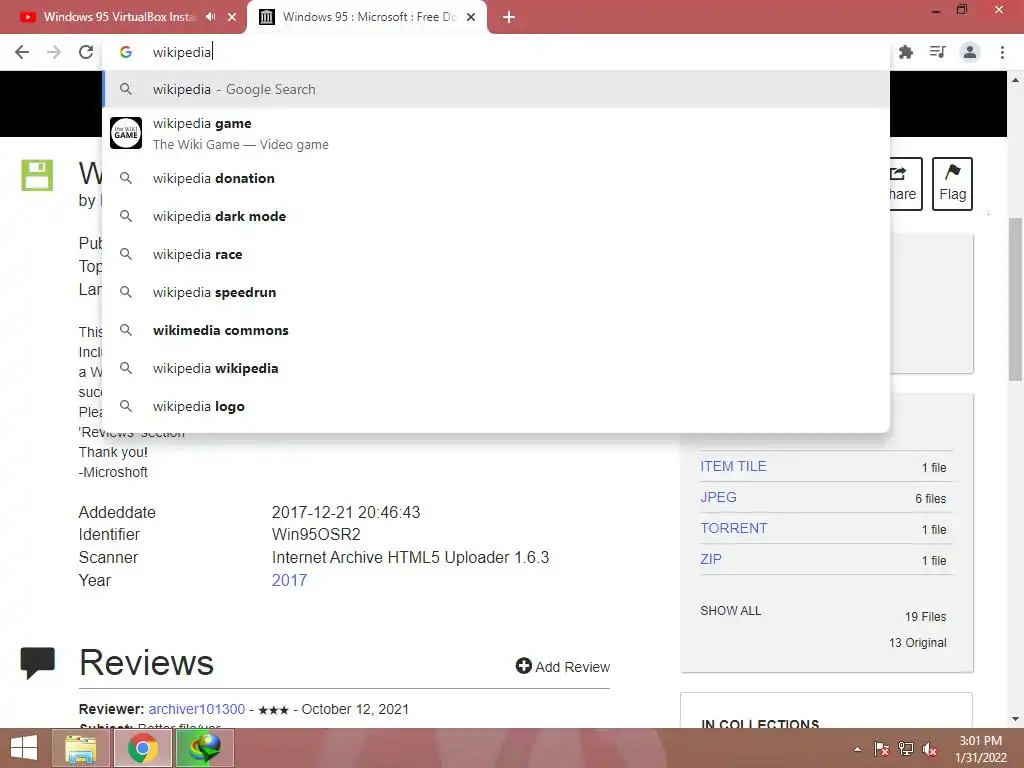The image size is (1024, 768).
Task: Click the green floppy disk software icon
Action: coord(37,175)
